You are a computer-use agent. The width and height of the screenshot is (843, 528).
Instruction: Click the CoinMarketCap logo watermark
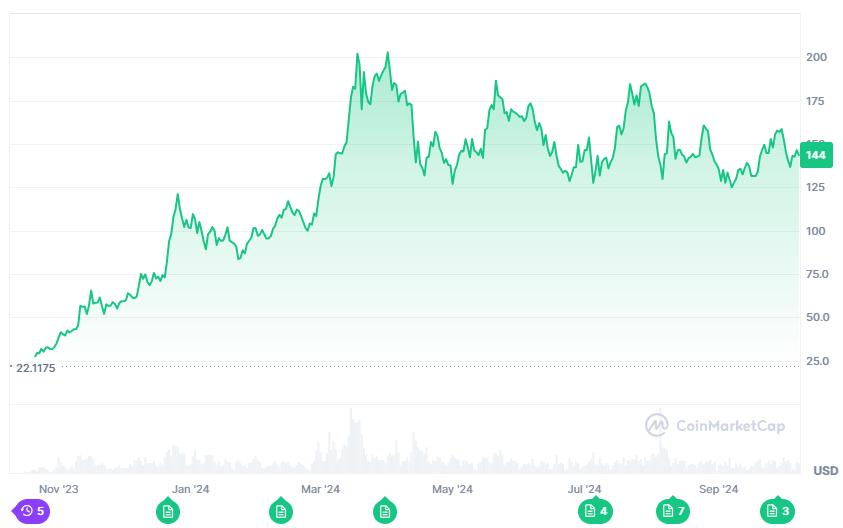pyautogui.click(x=715, y=426)
